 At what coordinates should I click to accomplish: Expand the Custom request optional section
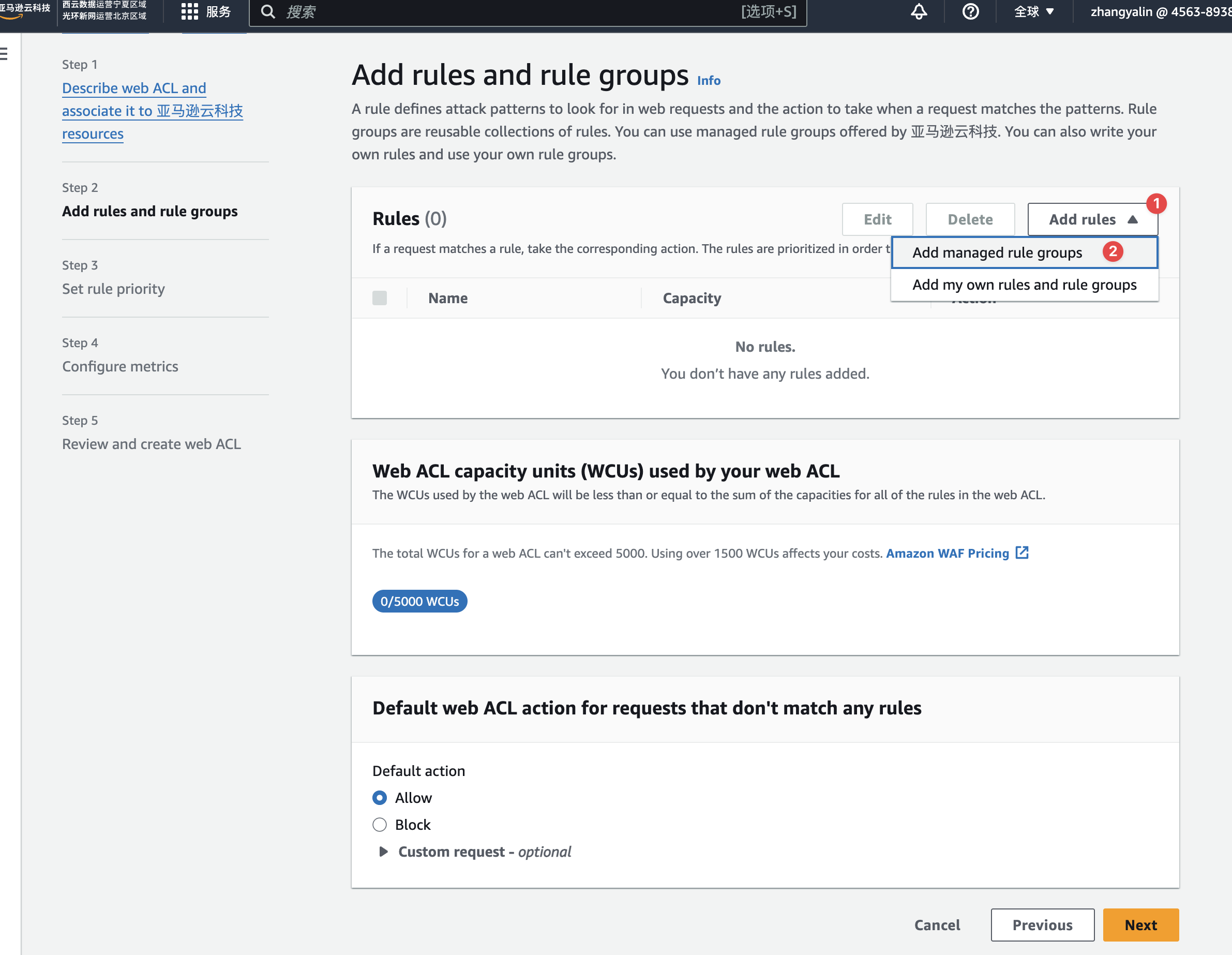[384, 852]
